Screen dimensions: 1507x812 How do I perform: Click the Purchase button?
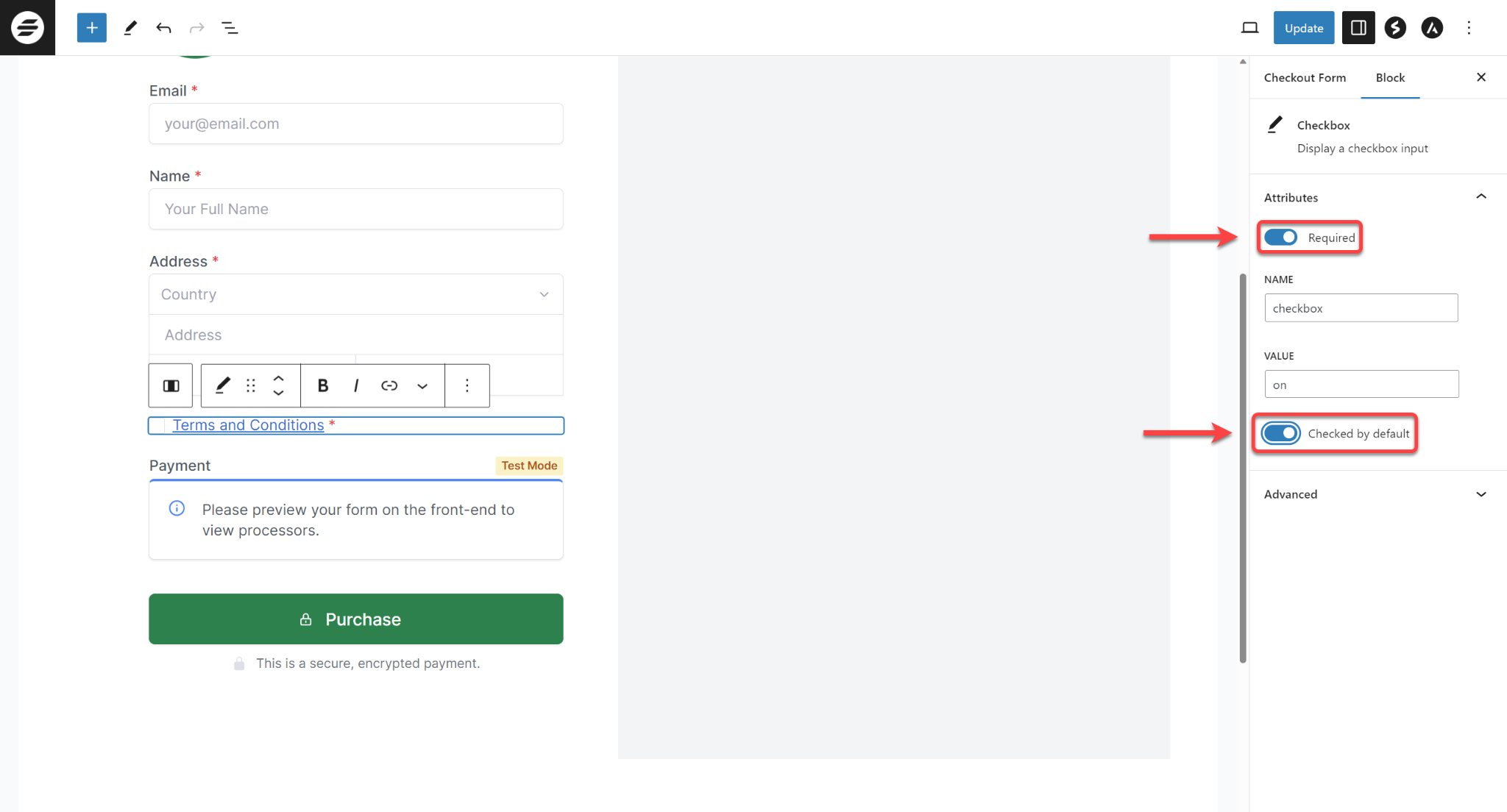tap(355, 619)
